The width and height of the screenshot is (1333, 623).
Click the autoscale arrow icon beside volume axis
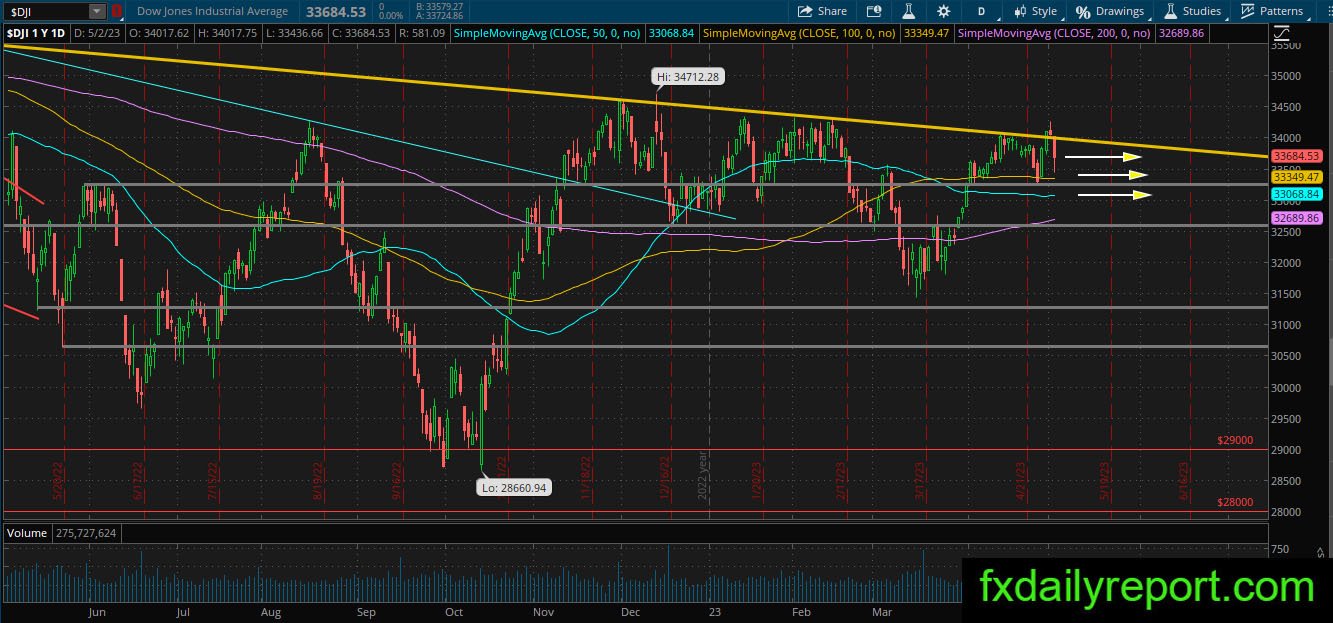pos(1319,551)
